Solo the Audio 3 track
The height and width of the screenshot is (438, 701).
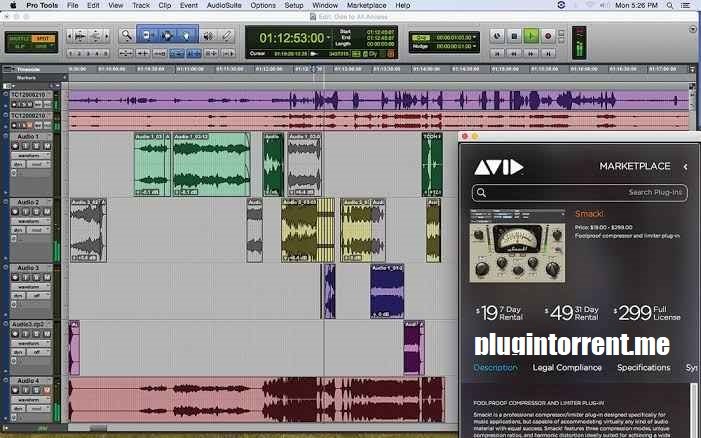click(37, 277)
